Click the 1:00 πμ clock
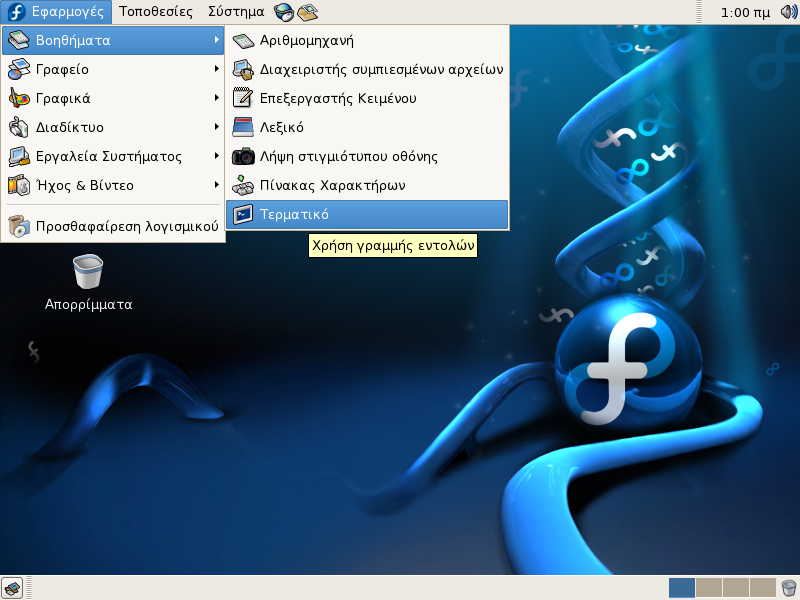Screen dimensions: 800x600 [745, 12]
